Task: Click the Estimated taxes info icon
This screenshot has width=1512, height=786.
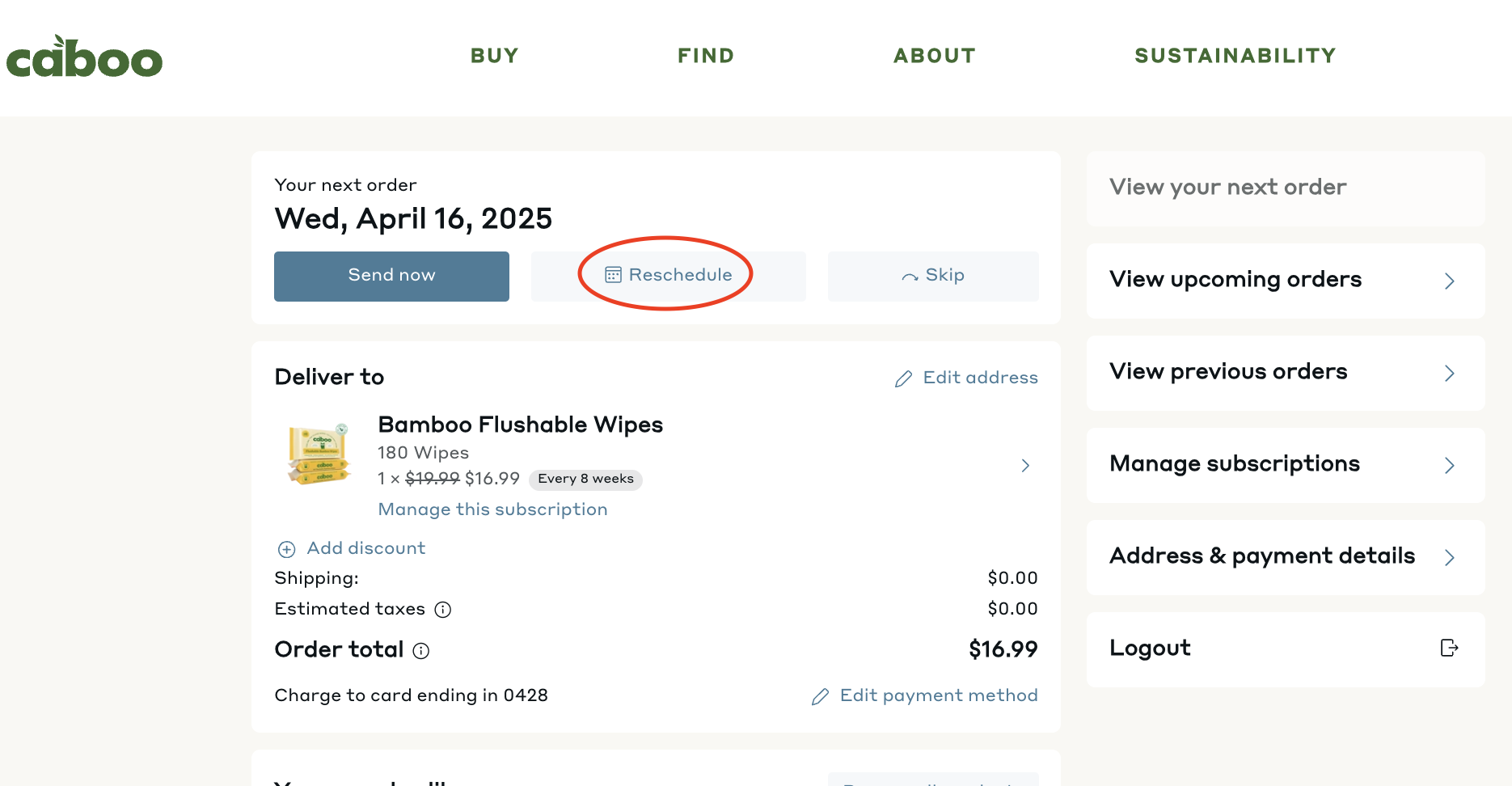Action: (443, 610)
